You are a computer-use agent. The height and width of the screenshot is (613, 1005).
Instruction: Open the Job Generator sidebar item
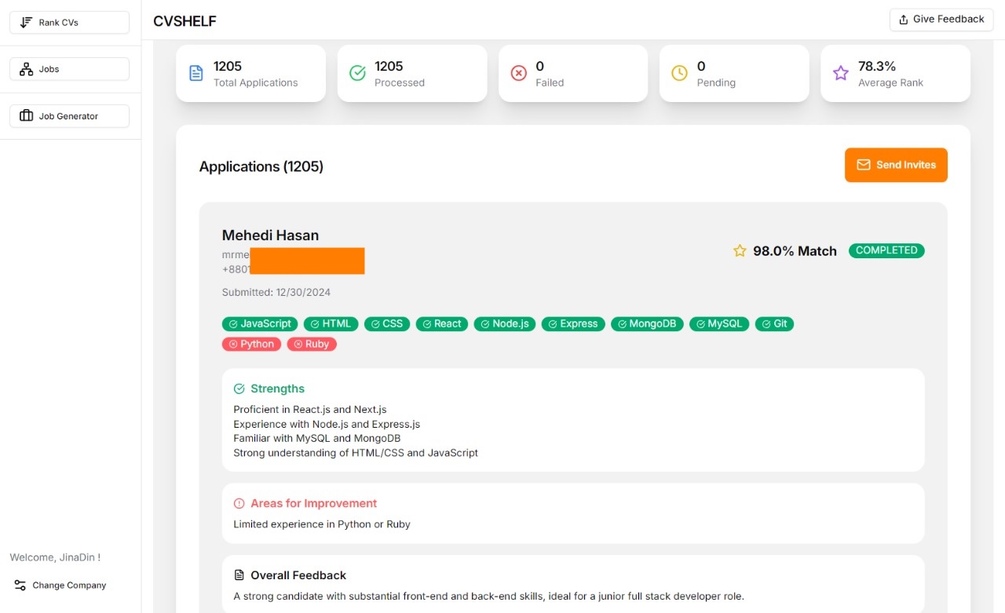coord(69,116)
